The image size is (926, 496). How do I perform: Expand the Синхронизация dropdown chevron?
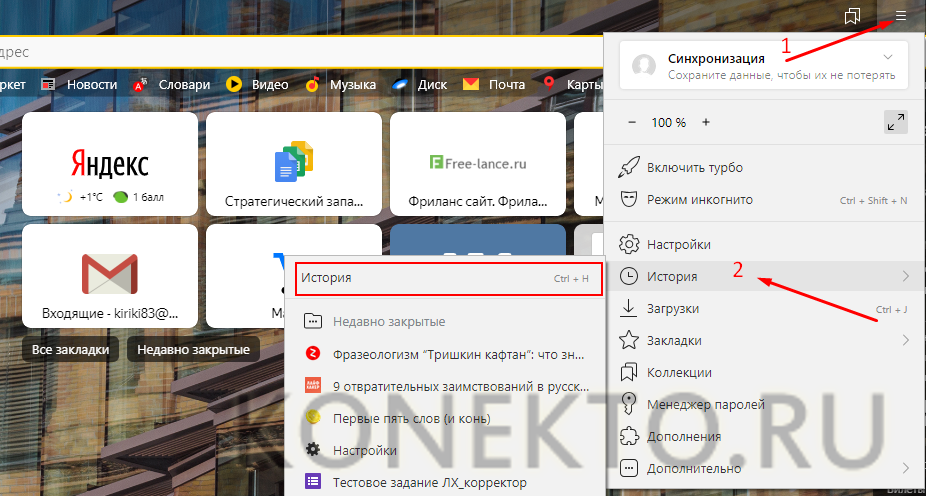pos(888,57)
